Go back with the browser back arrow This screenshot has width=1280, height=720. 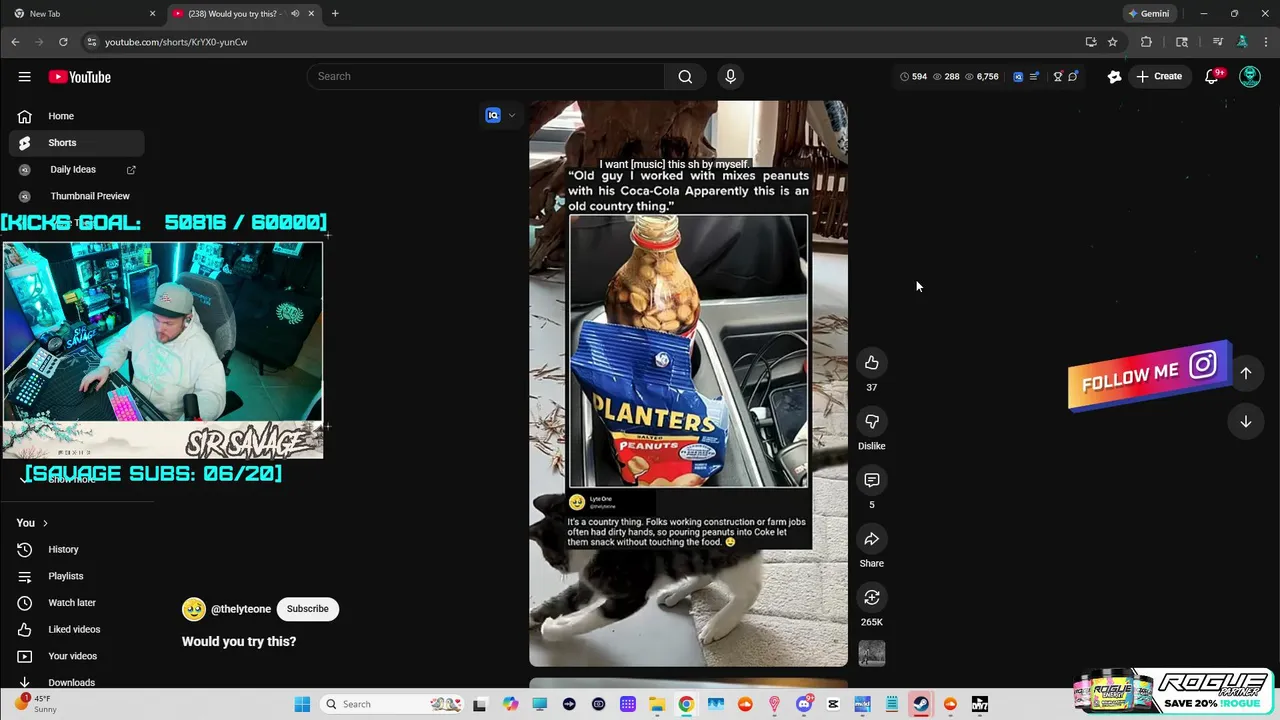pyautogui.click(x=15, y=42)
